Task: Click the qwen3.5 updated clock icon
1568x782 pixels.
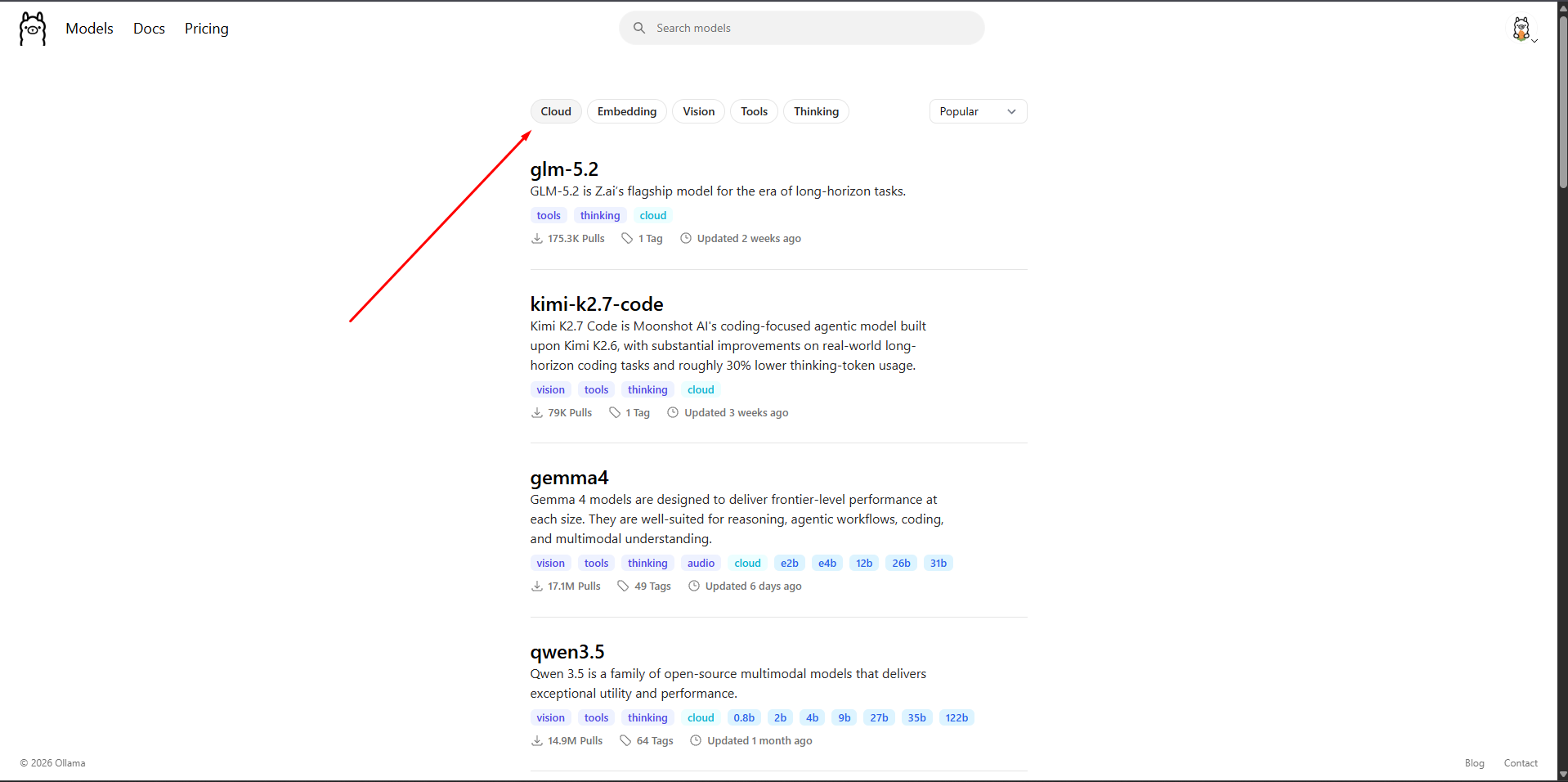Action: pos(696,741)
